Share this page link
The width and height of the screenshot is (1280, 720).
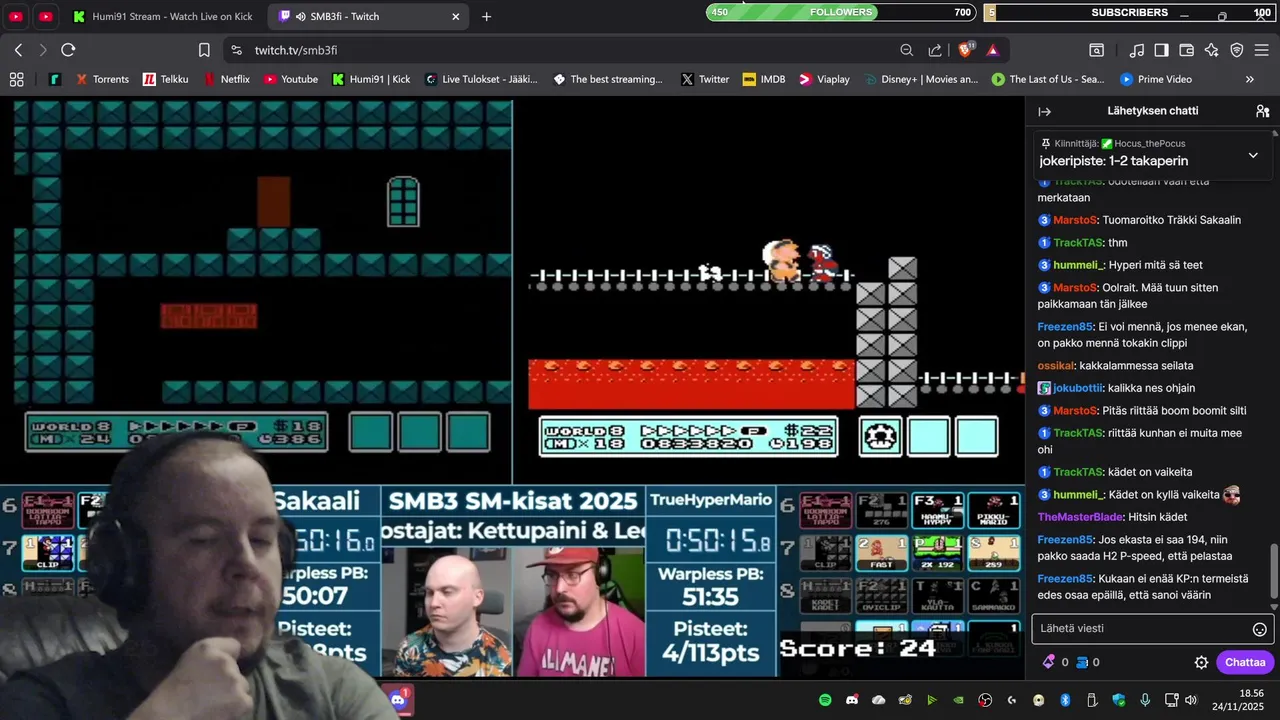935,50
